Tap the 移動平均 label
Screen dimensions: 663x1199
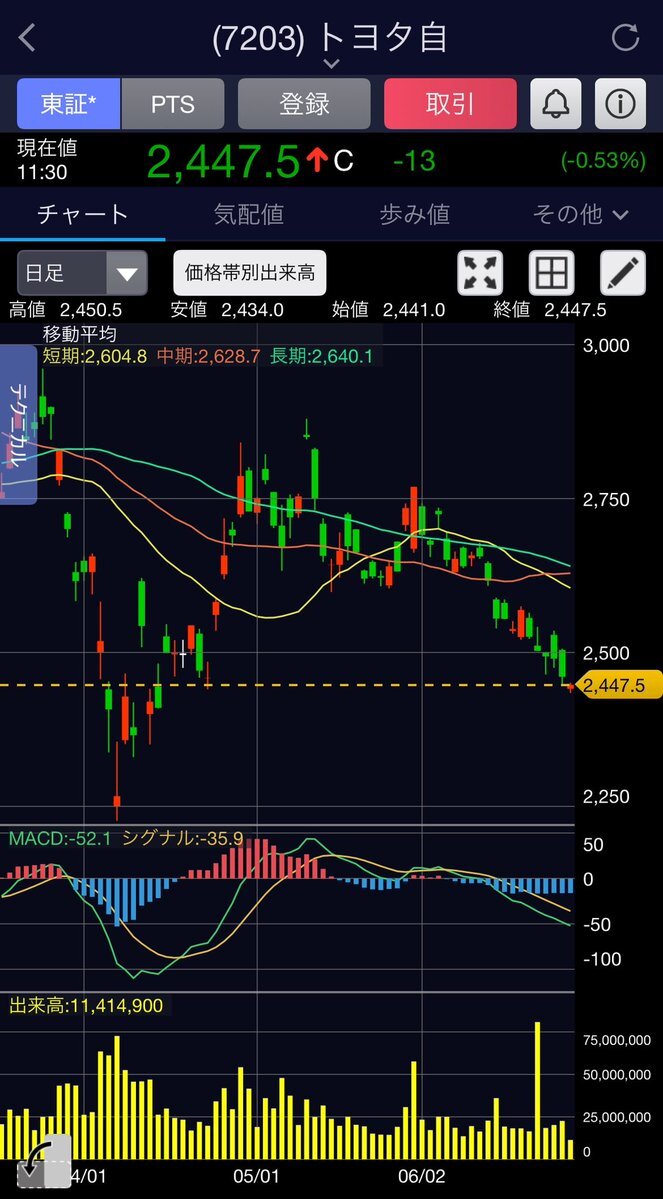80,333
